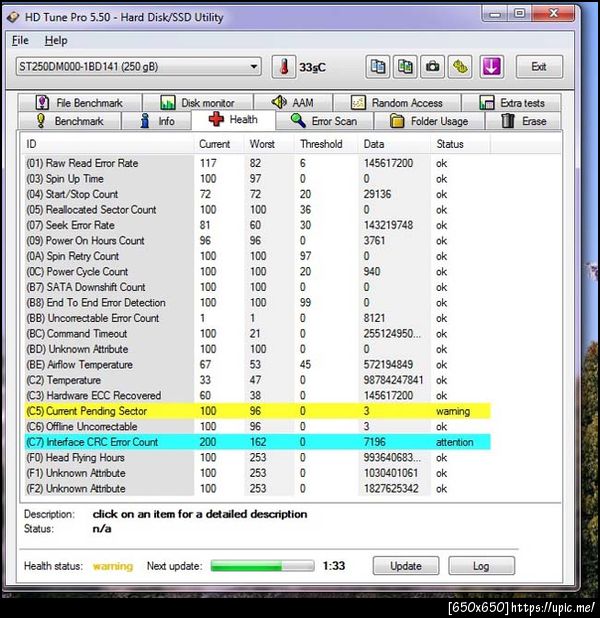600x618 pixels.
Task: Select the (F2) Unknown Attribute row
Action: tap(257, 488)
